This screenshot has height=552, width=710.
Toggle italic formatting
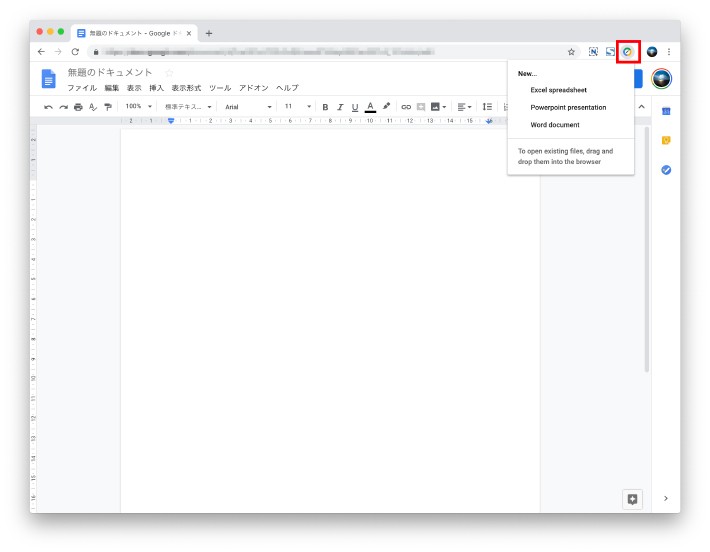[x=340, y=107]
